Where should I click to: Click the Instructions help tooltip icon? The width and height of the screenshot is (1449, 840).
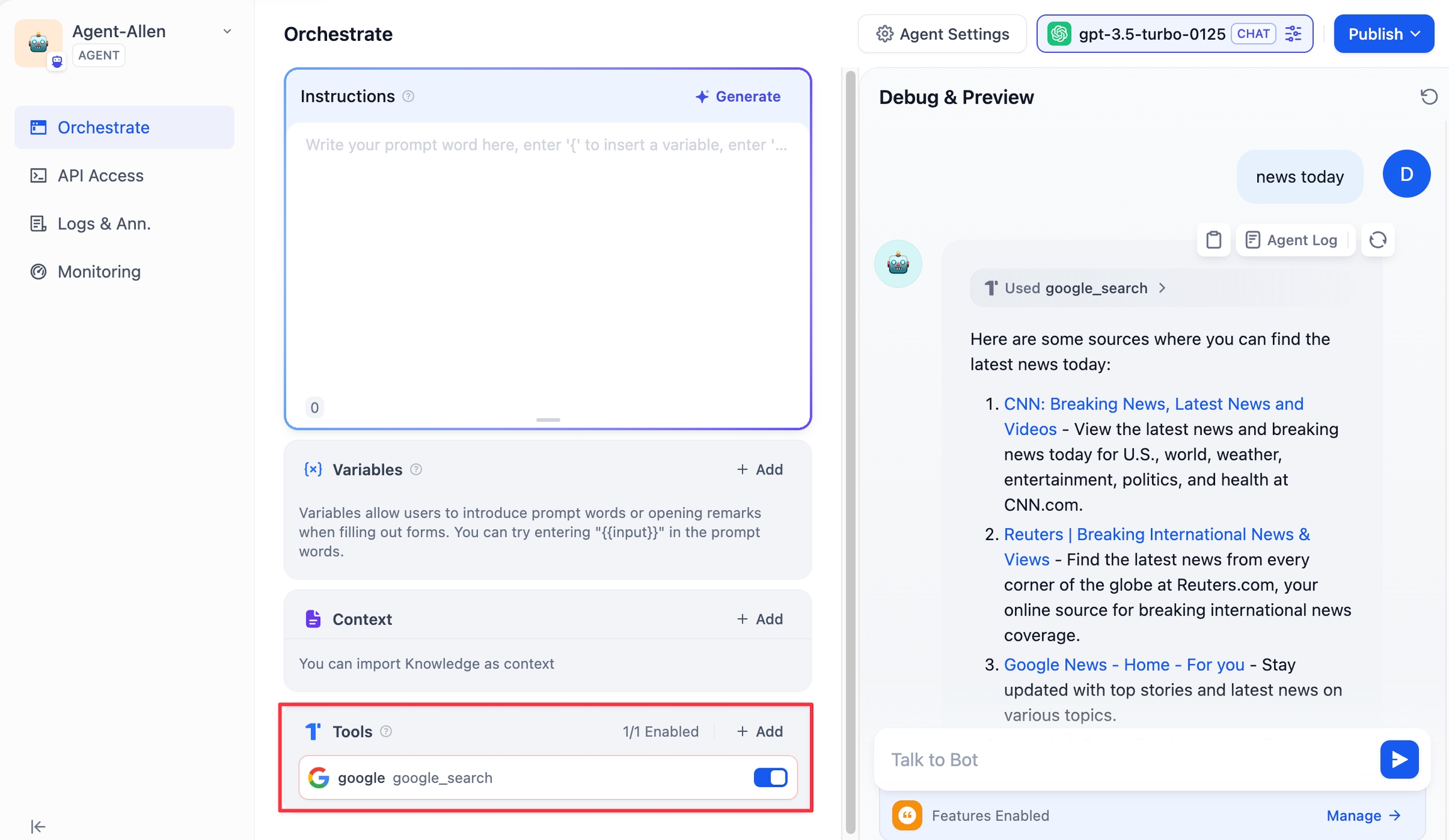coord(408,96)
